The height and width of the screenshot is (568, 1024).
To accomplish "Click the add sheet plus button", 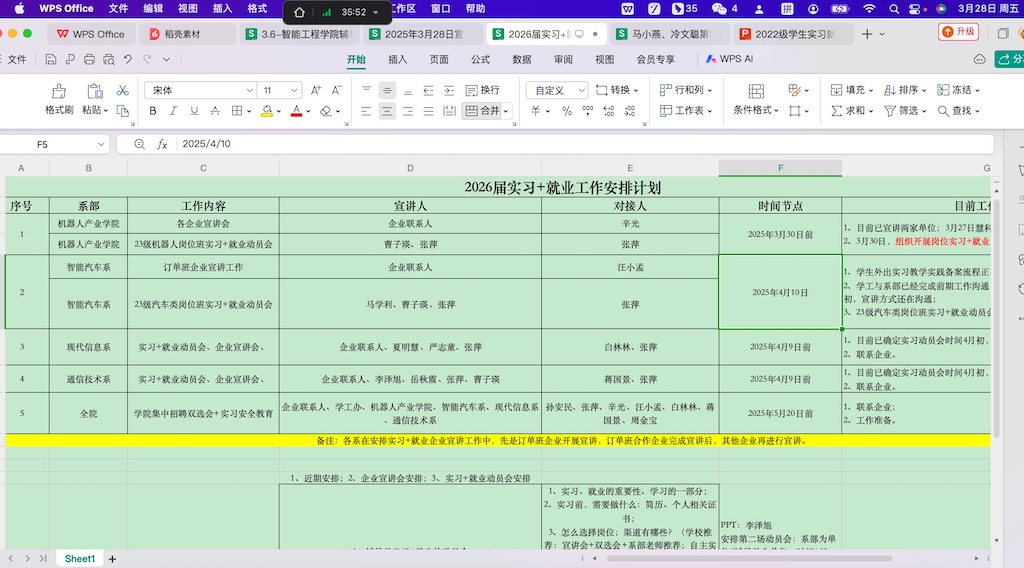I will point(112,559).
